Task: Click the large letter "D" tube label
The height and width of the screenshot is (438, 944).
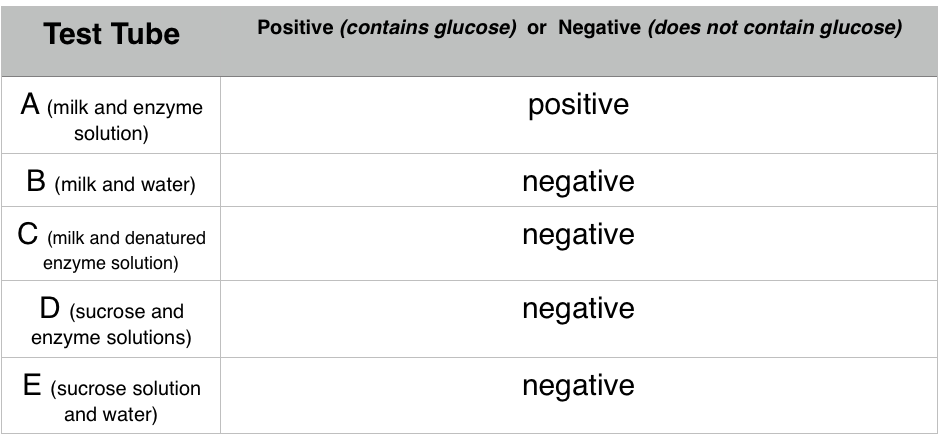Action: tap(53, 309)
